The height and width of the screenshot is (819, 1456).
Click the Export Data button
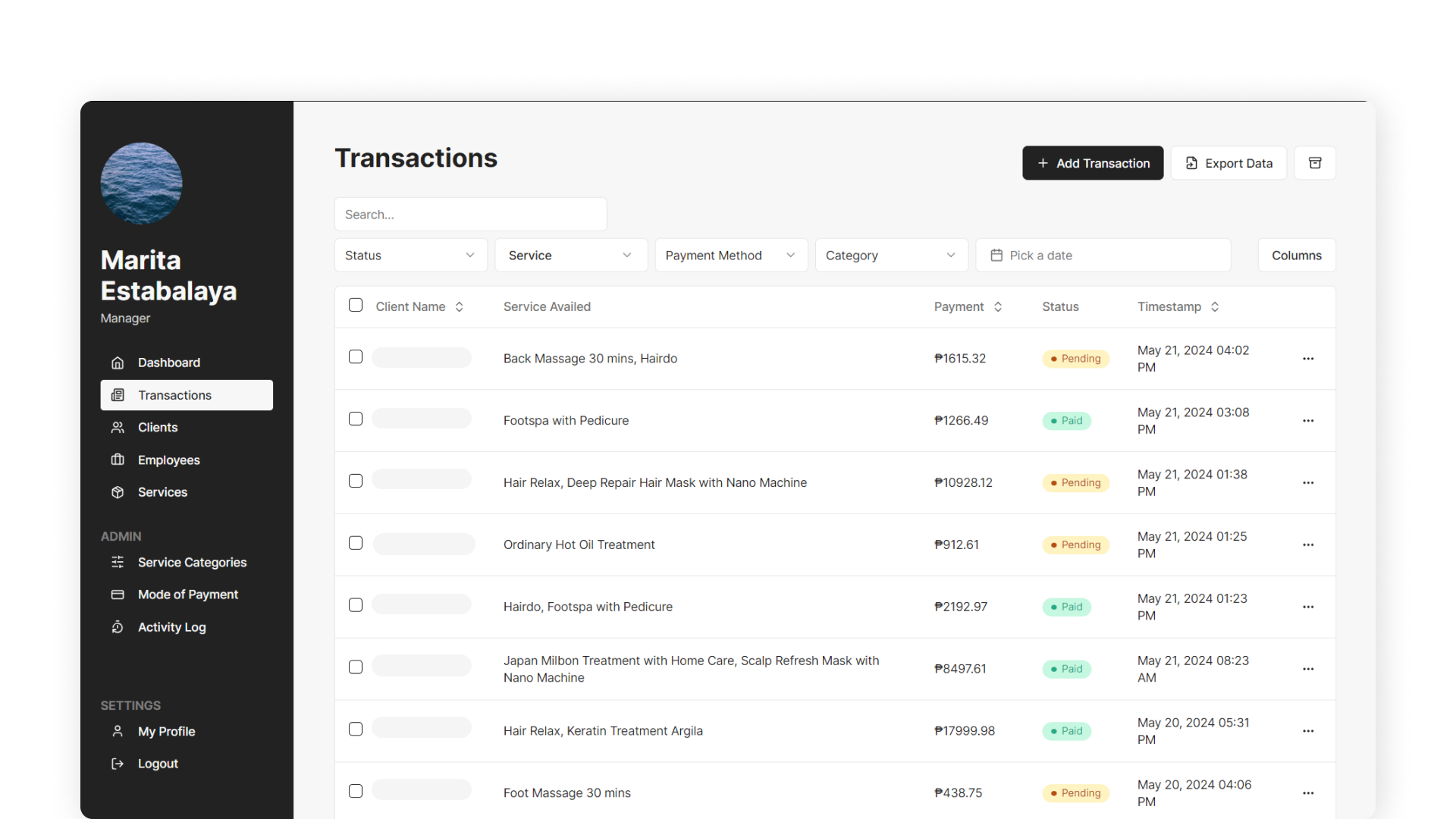(1228, 163)
